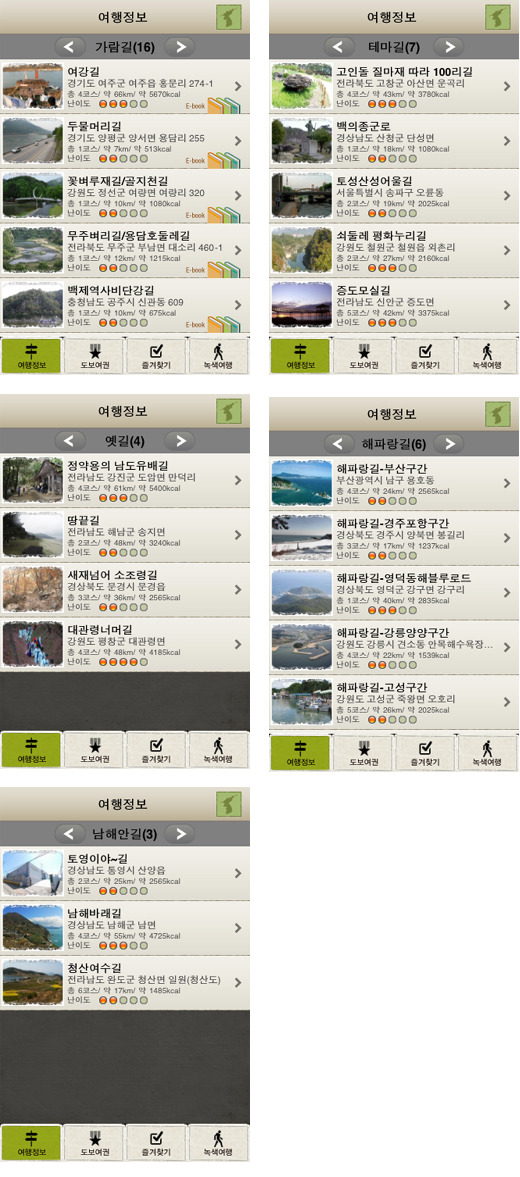Switch to 즐겨찾기 tab under 해파랑길 list

coord(425,752)
